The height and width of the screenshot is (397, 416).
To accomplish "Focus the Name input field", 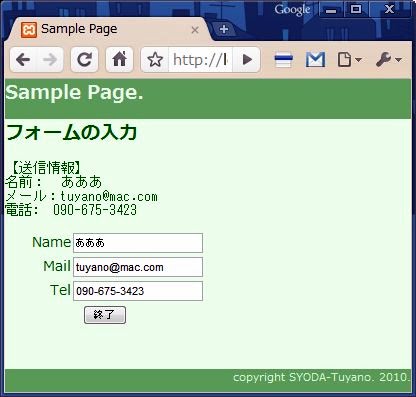I will click(138, 243).
